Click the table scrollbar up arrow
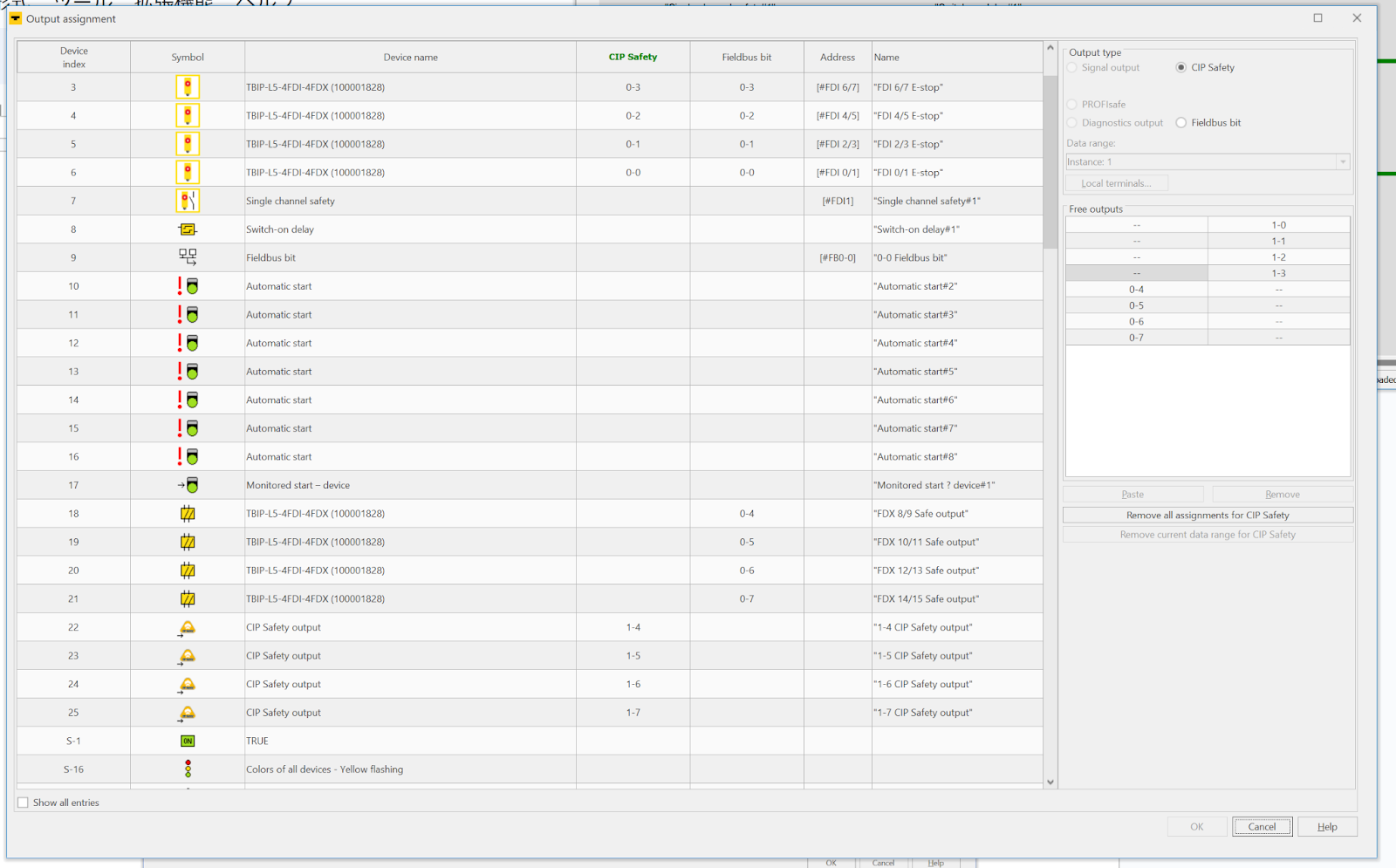Viewport: 1396px width, 868px height. [x=1050, y=48]
